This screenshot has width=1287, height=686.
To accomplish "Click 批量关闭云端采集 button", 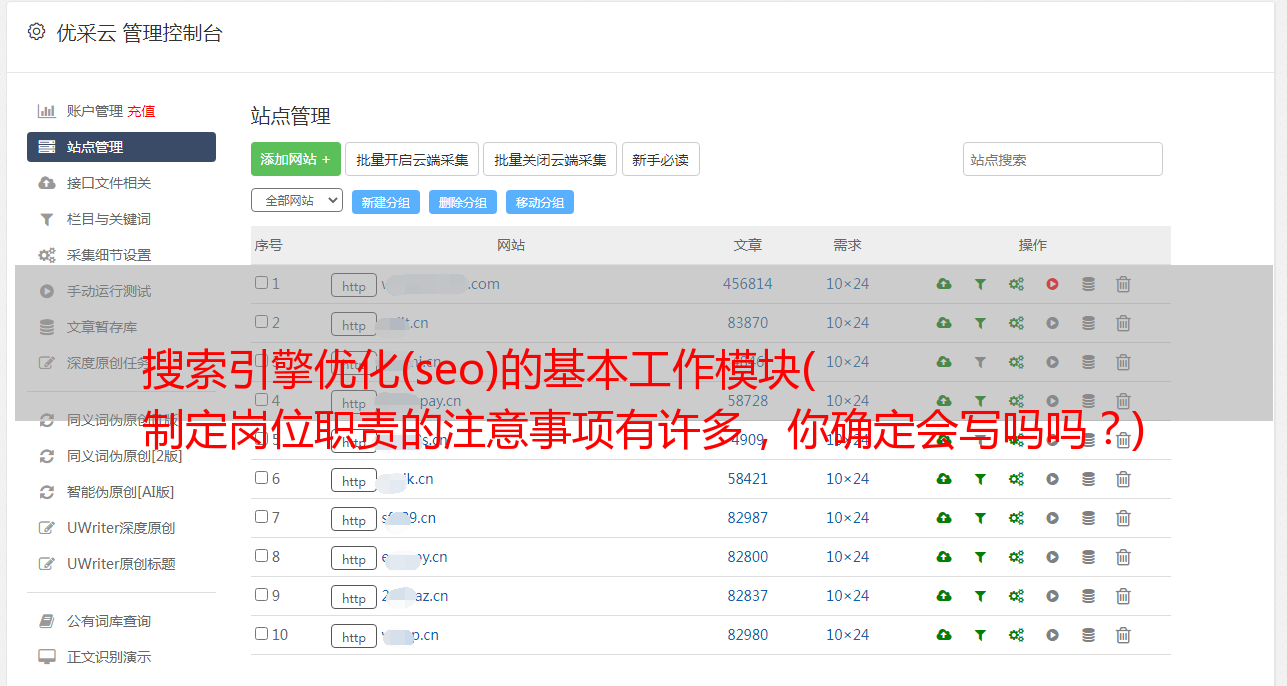I will coord(550,159).
